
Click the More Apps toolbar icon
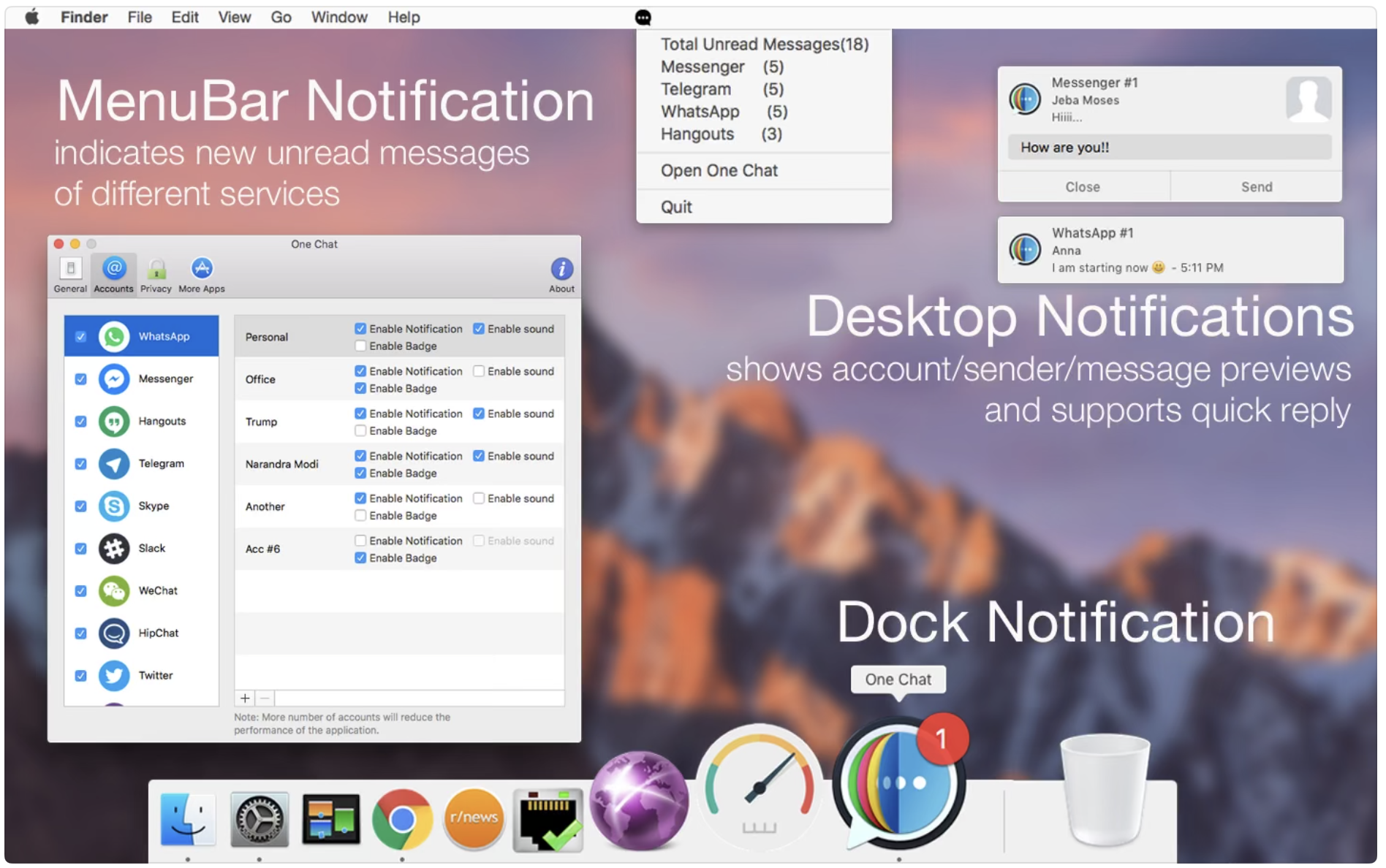click(x=202, y=275)
